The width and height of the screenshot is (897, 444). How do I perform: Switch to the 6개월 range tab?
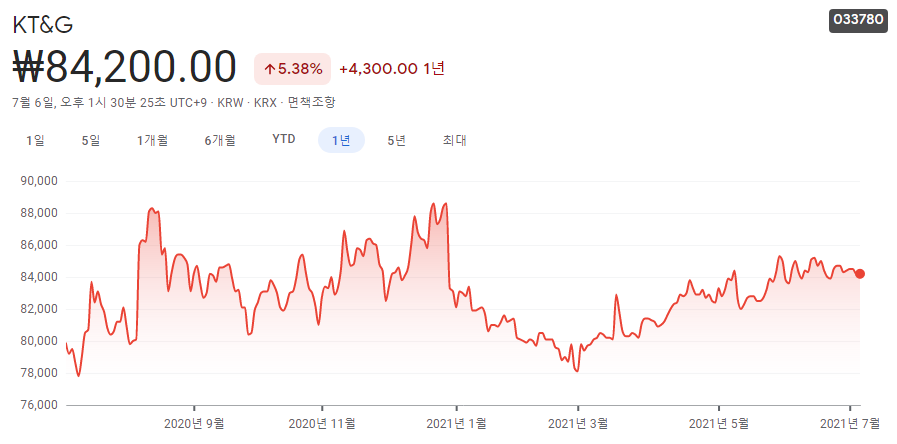point(220,140)
